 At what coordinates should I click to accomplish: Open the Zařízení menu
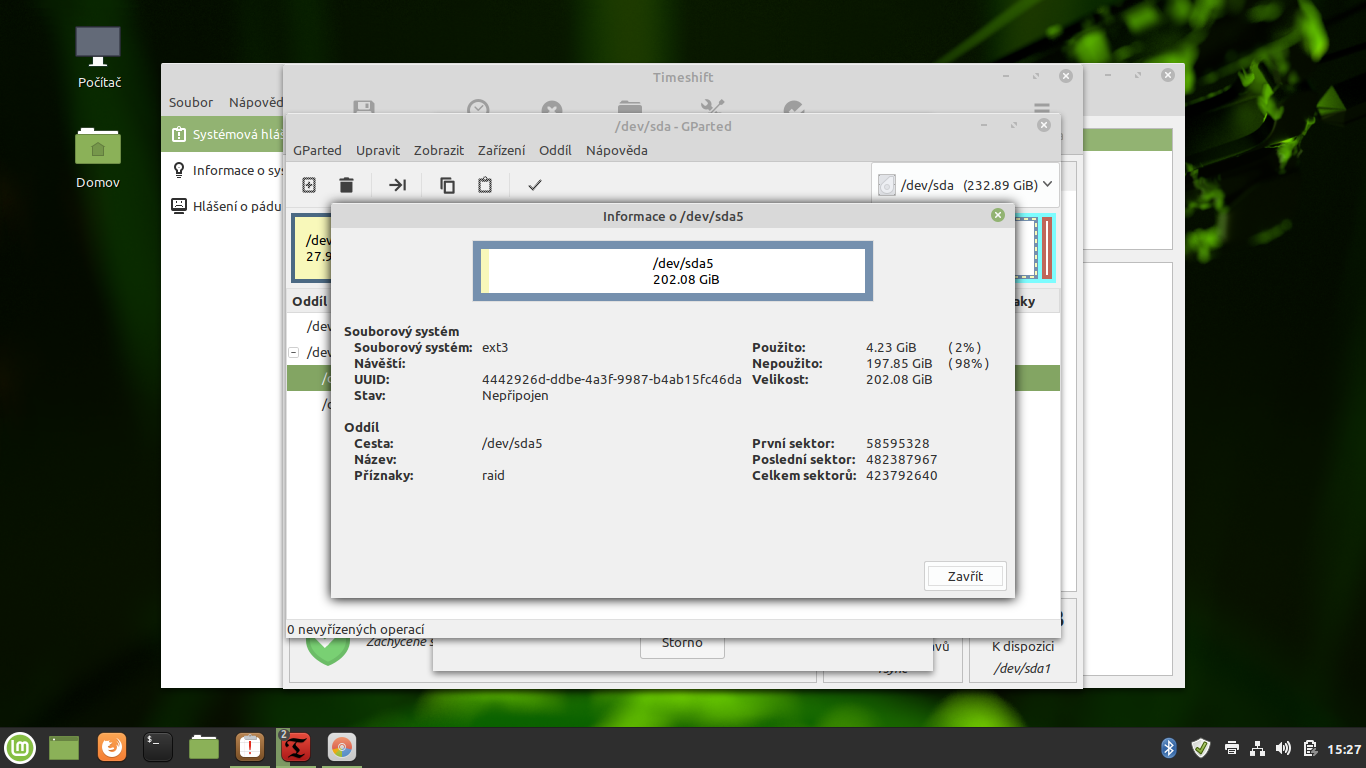(x=501, y=150)
